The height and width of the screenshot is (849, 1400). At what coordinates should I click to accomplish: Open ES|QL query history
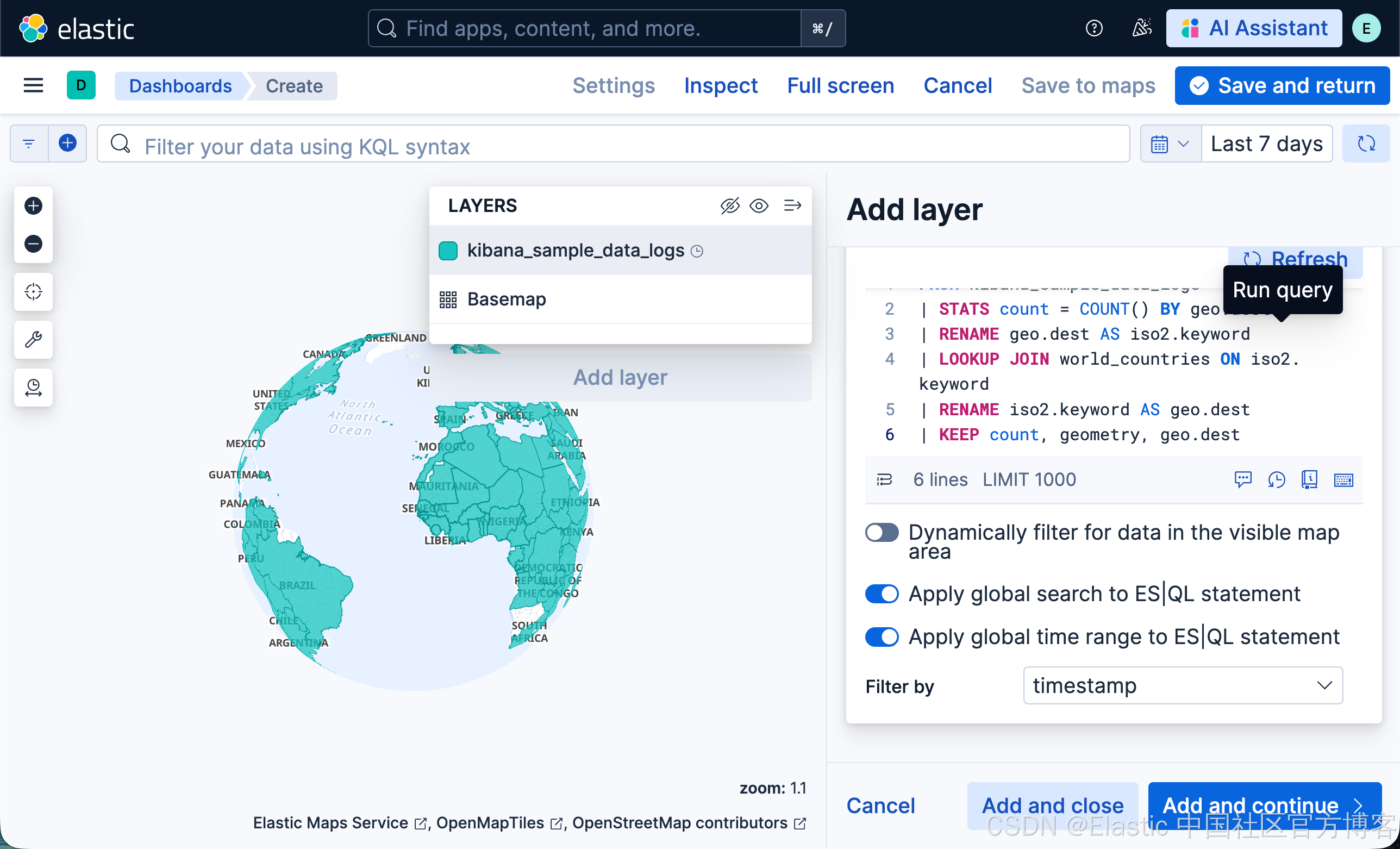pyautogui.click(x=1276, y=480)
